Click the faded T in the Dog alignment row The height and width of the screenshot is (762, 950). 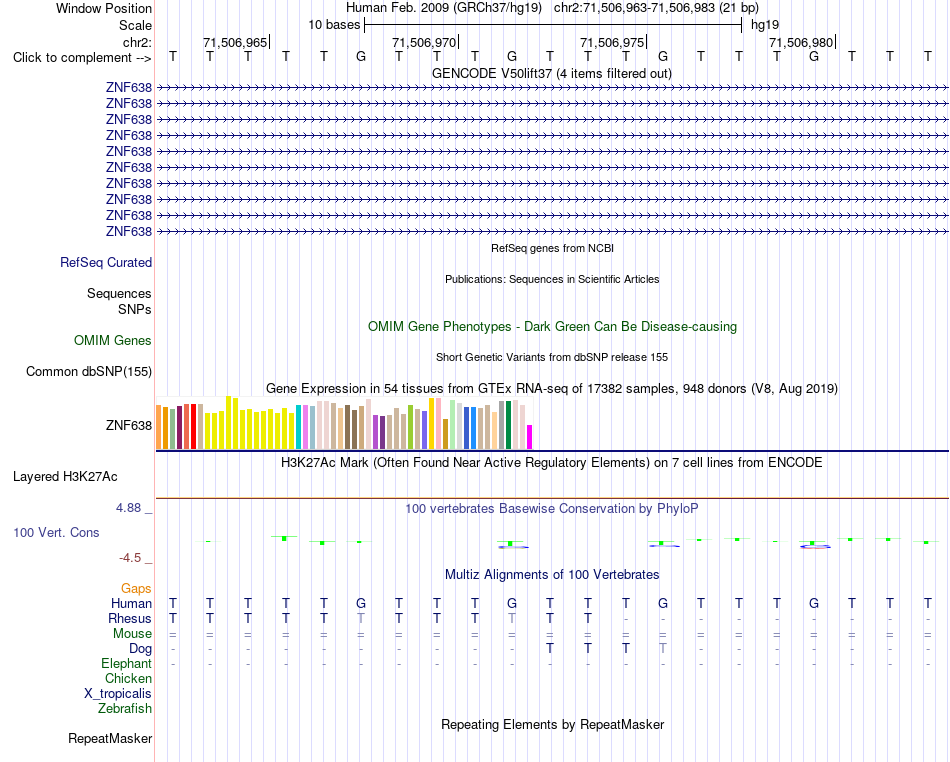[x=663, y=648]
